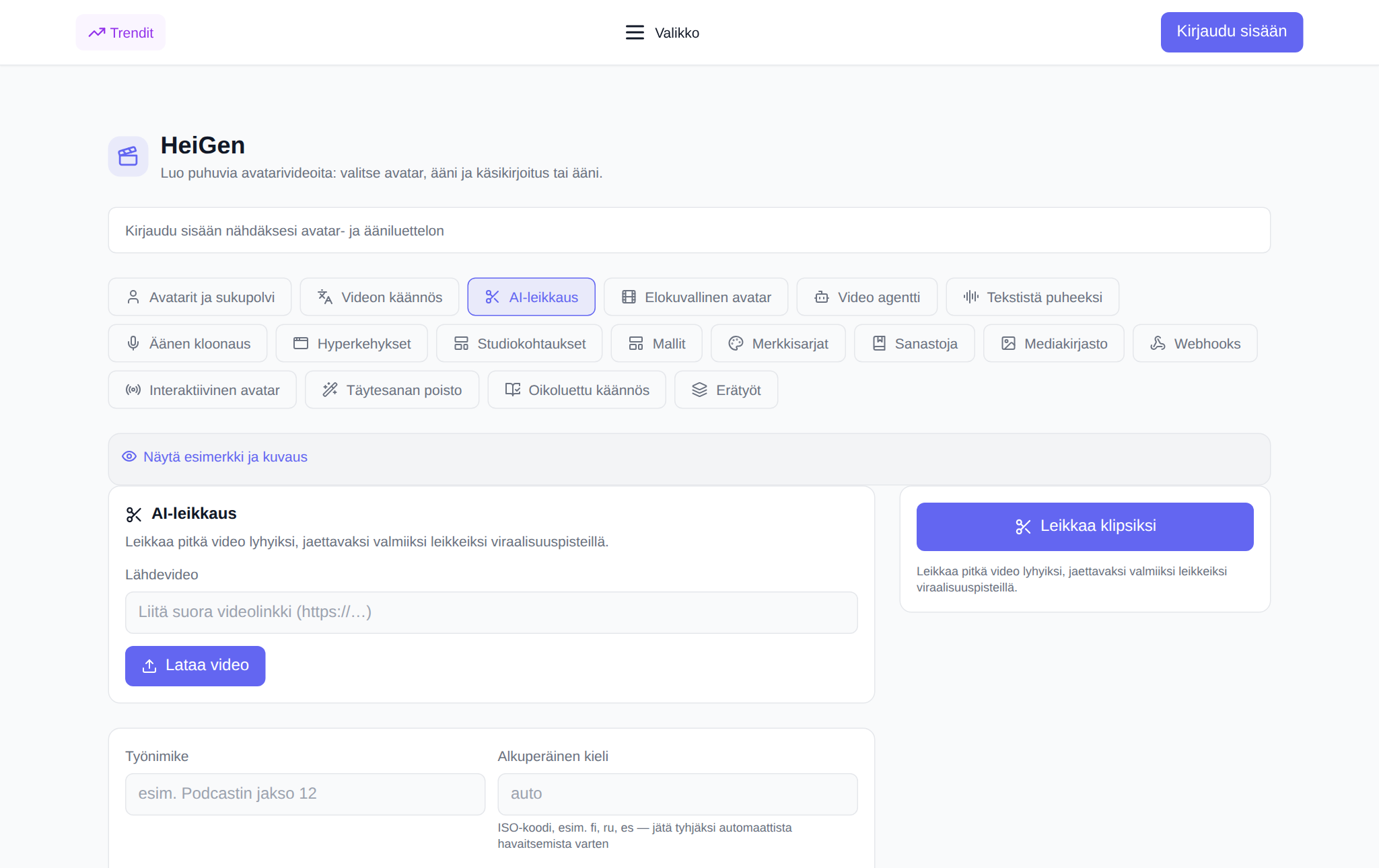The height and width of the screenshot is (868, 1379).
Task: Expand Näytä esimerkki ja kuvaus
Action: click(215, 457)
